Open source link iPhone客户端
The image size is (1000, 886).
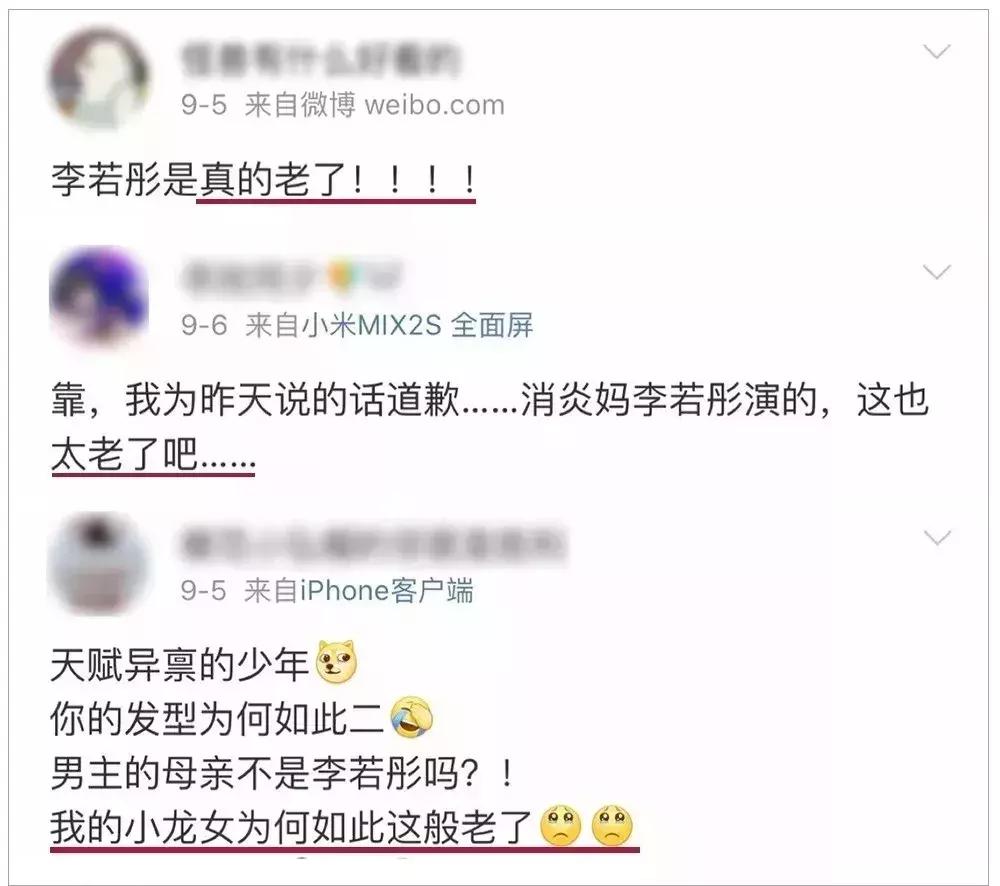[386, 591]
